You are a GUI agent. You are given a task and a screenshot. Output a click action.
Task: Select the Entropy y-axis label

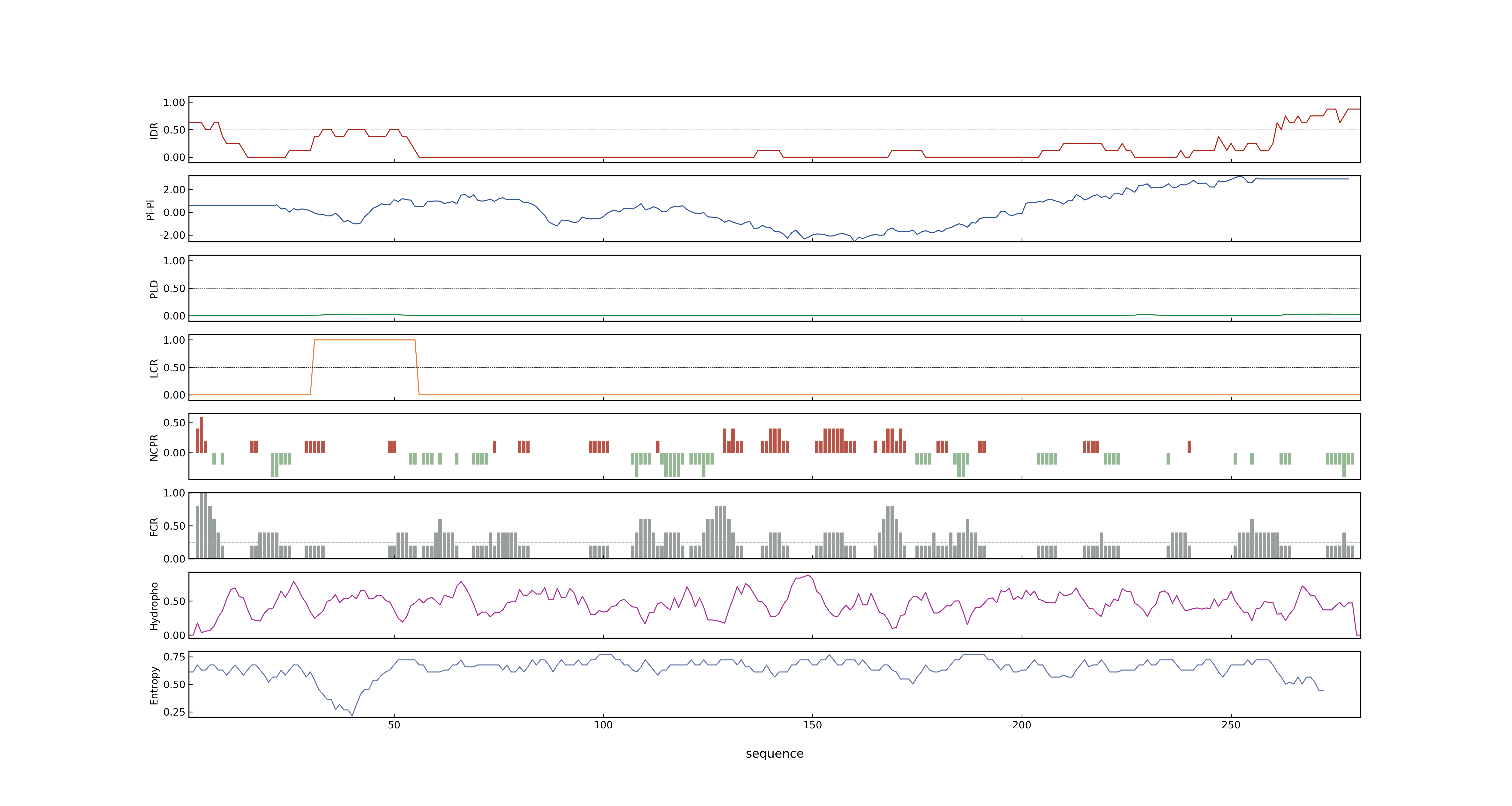154,685
